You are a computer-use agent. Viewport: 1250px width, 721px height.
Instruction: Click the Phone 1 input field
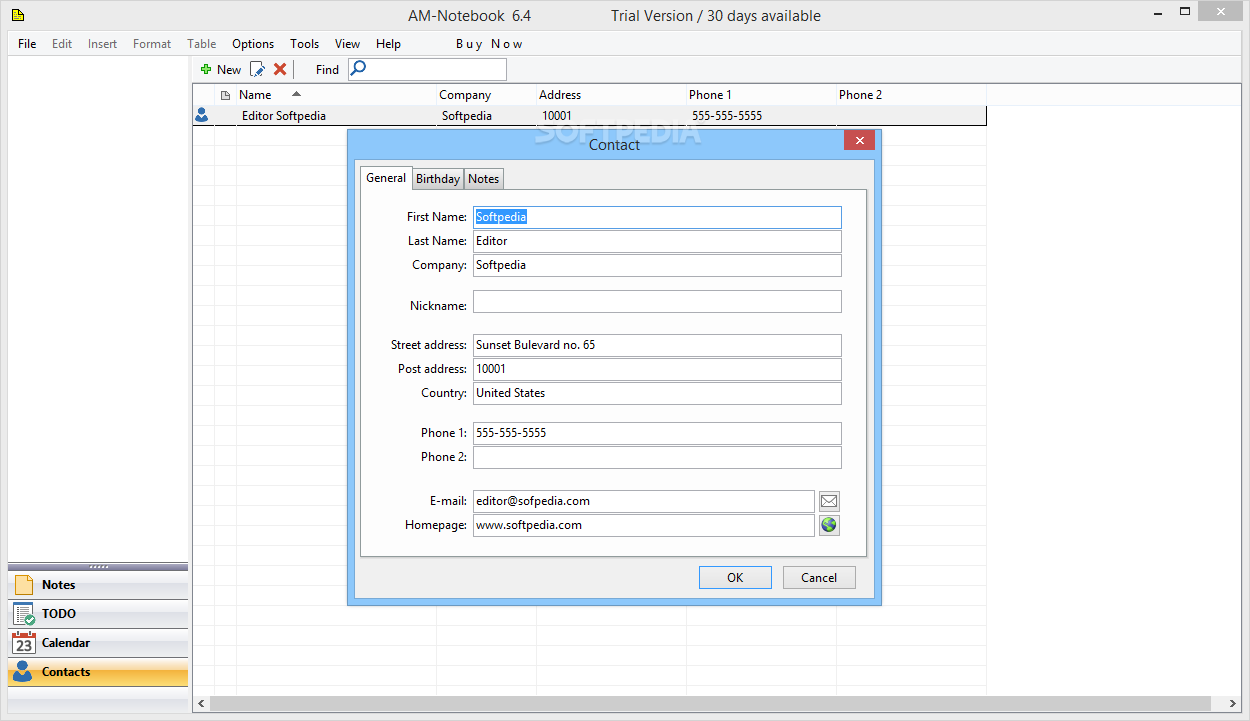coord(657,433)
